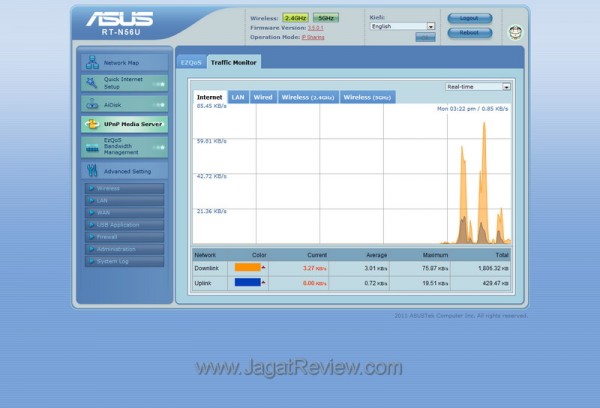Open the Operation Mode IP Sharing link
Image resolution: width=600 pixels, height=408 pixels.
313,37
